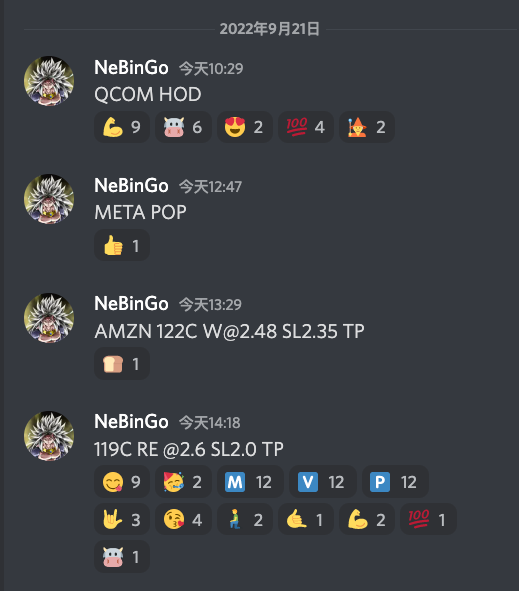The width and height of the screenshot is (519, 591).
Task: Click the blue M letter reaction
Action: [x=250, y=482]
